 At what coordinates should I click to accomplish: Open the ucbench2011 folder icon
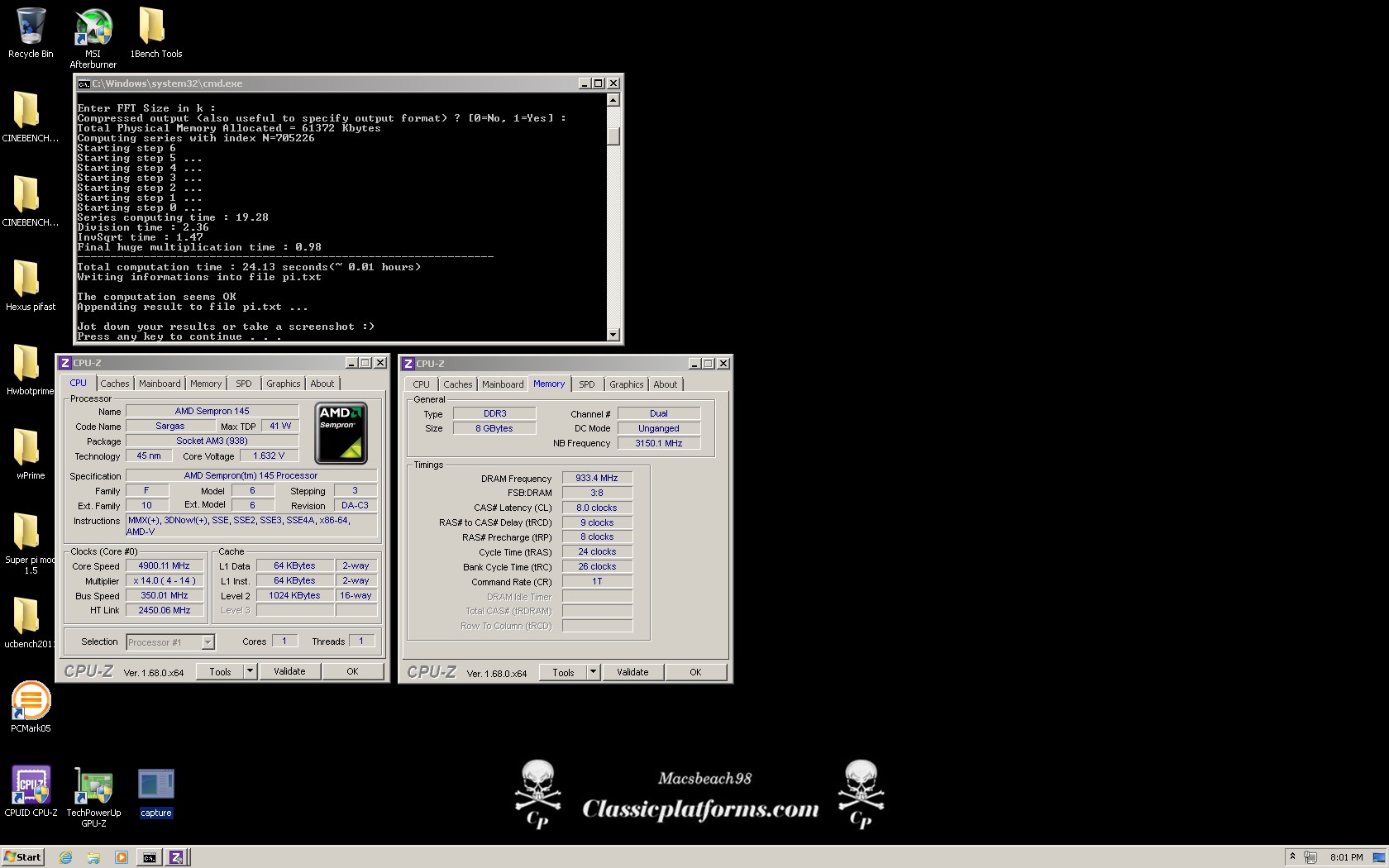click(31, 623)
